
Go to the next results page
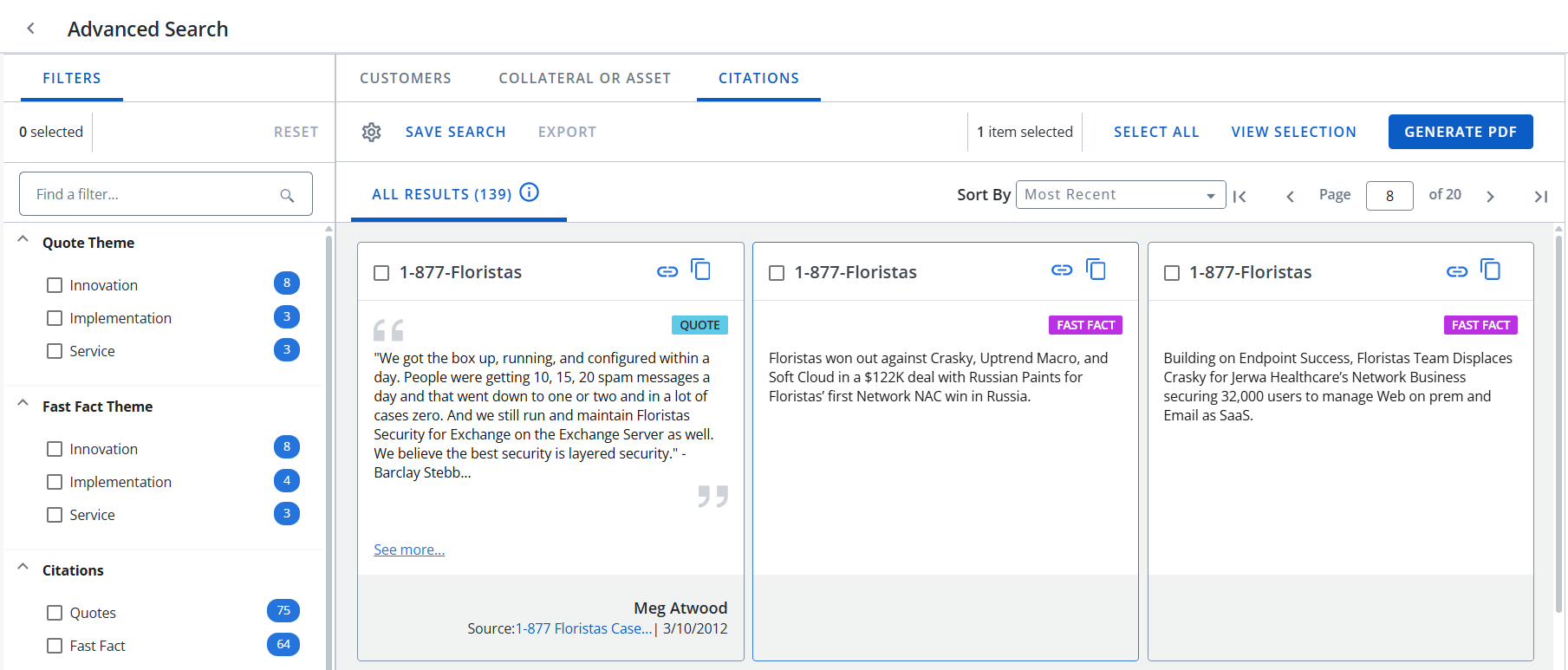[1490, 196]
